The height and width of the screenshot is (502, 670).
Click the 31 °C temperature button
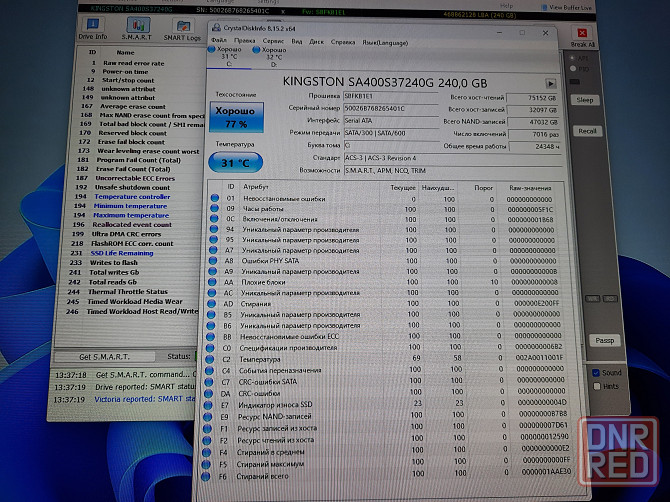[x=235, y=163]
